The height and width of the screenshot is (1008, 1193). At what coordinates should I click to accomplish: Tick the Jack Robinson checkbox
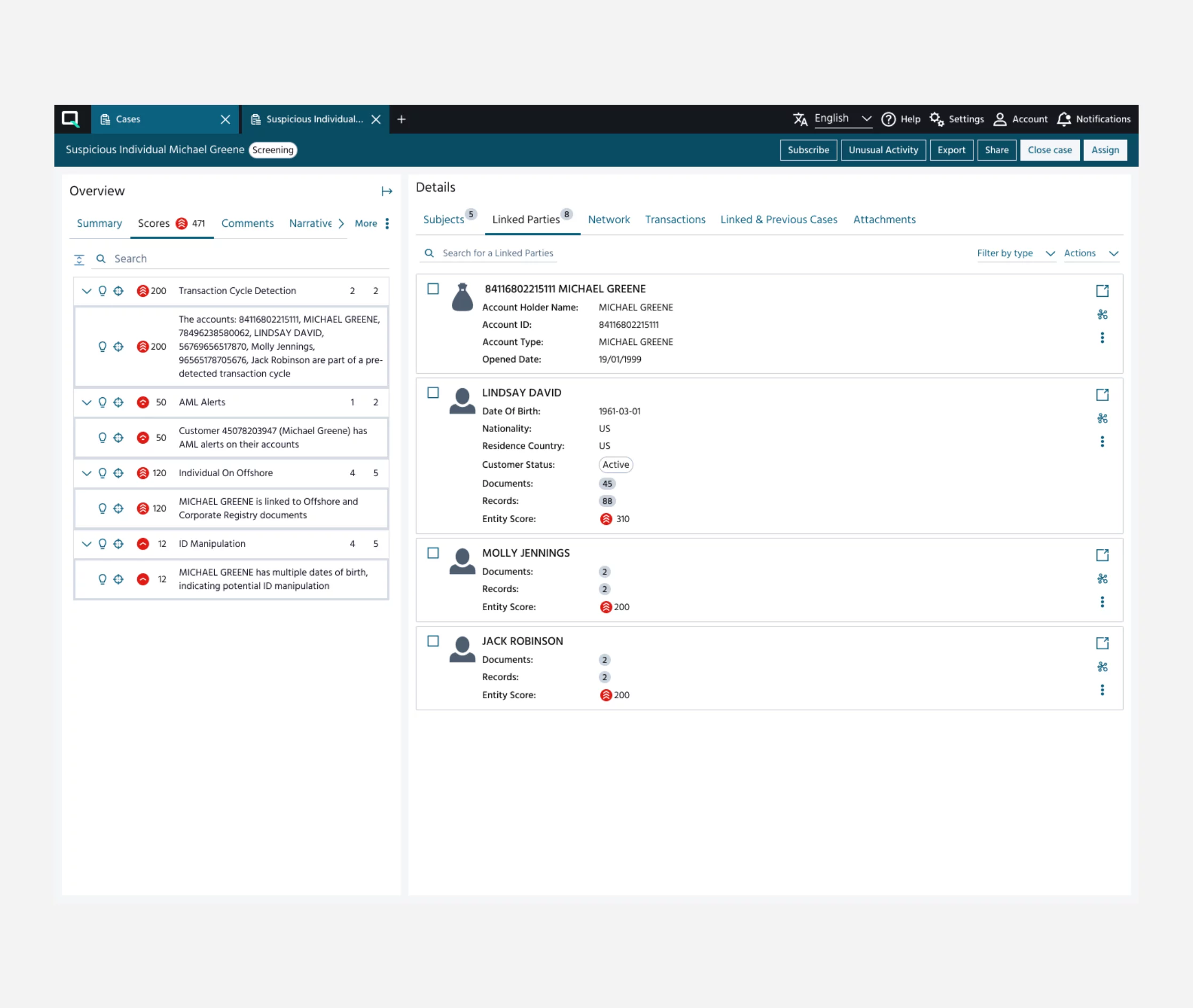click(x=433, y=641)
